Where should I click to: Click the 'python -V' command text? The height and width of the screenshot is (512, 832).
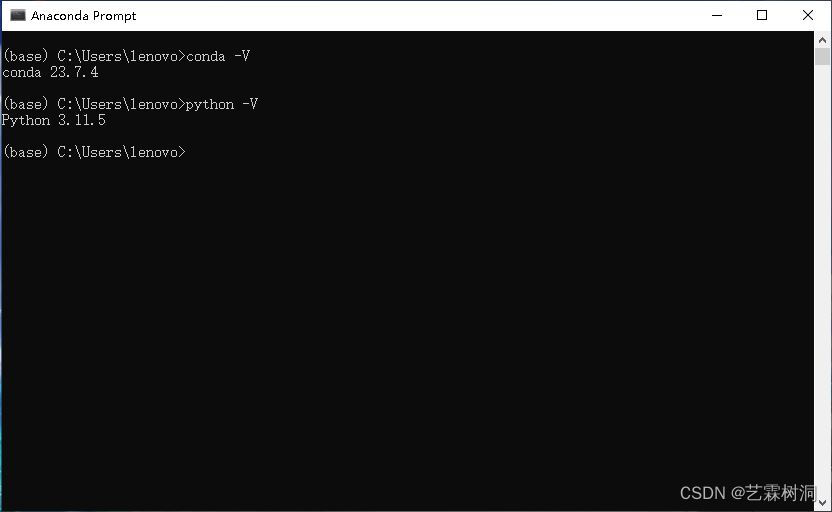(x=222, y=105)
